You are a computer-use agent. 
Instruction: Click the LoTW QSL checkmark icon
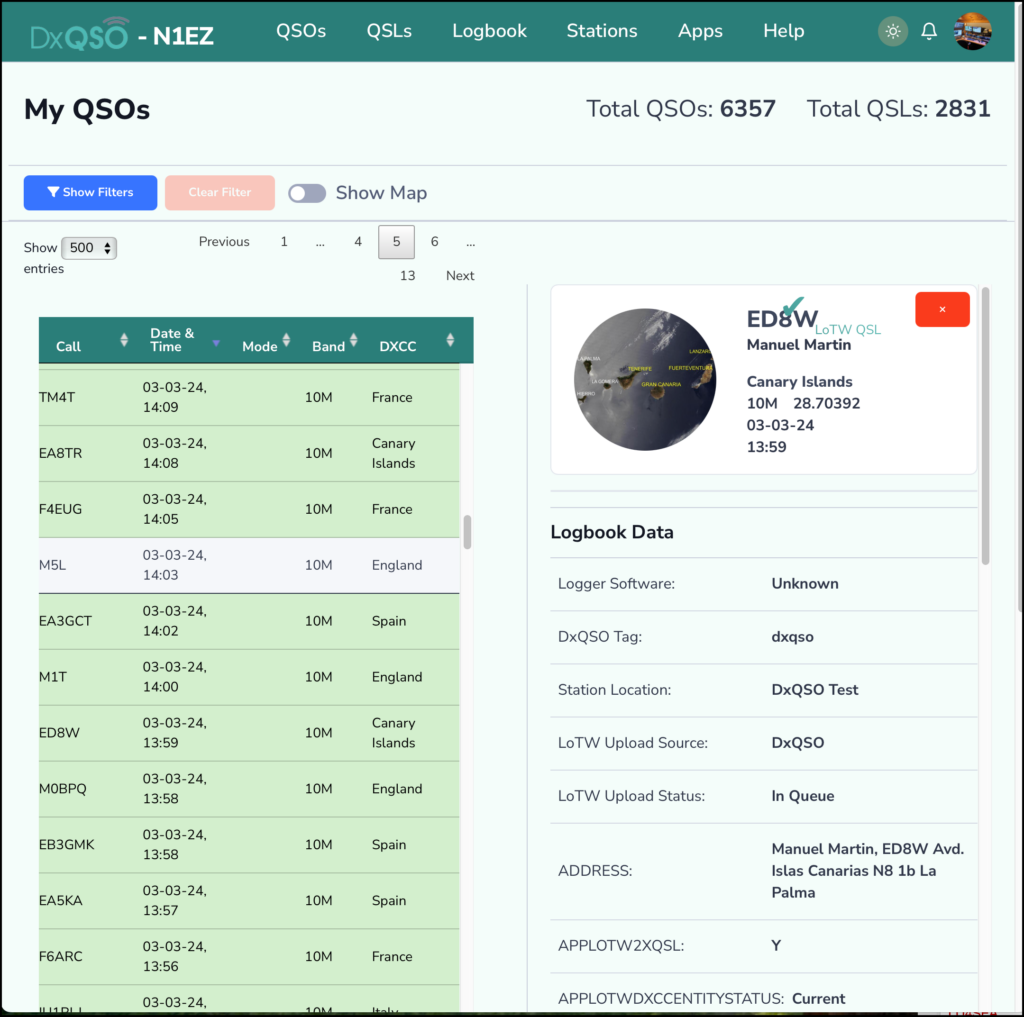click(792, 306)
